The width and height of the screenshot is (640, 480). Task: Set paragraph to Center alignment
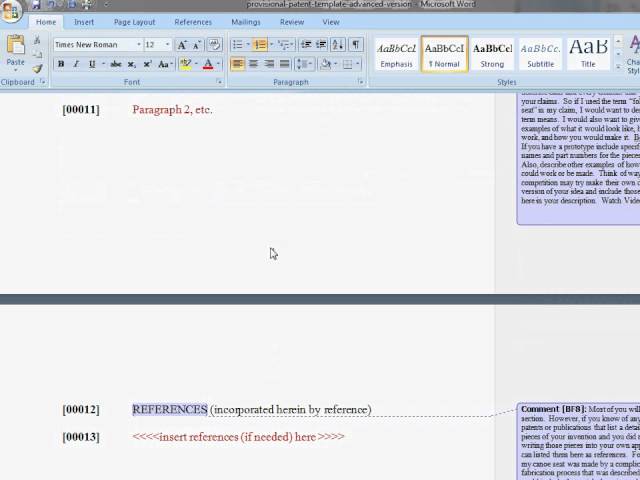253,64
